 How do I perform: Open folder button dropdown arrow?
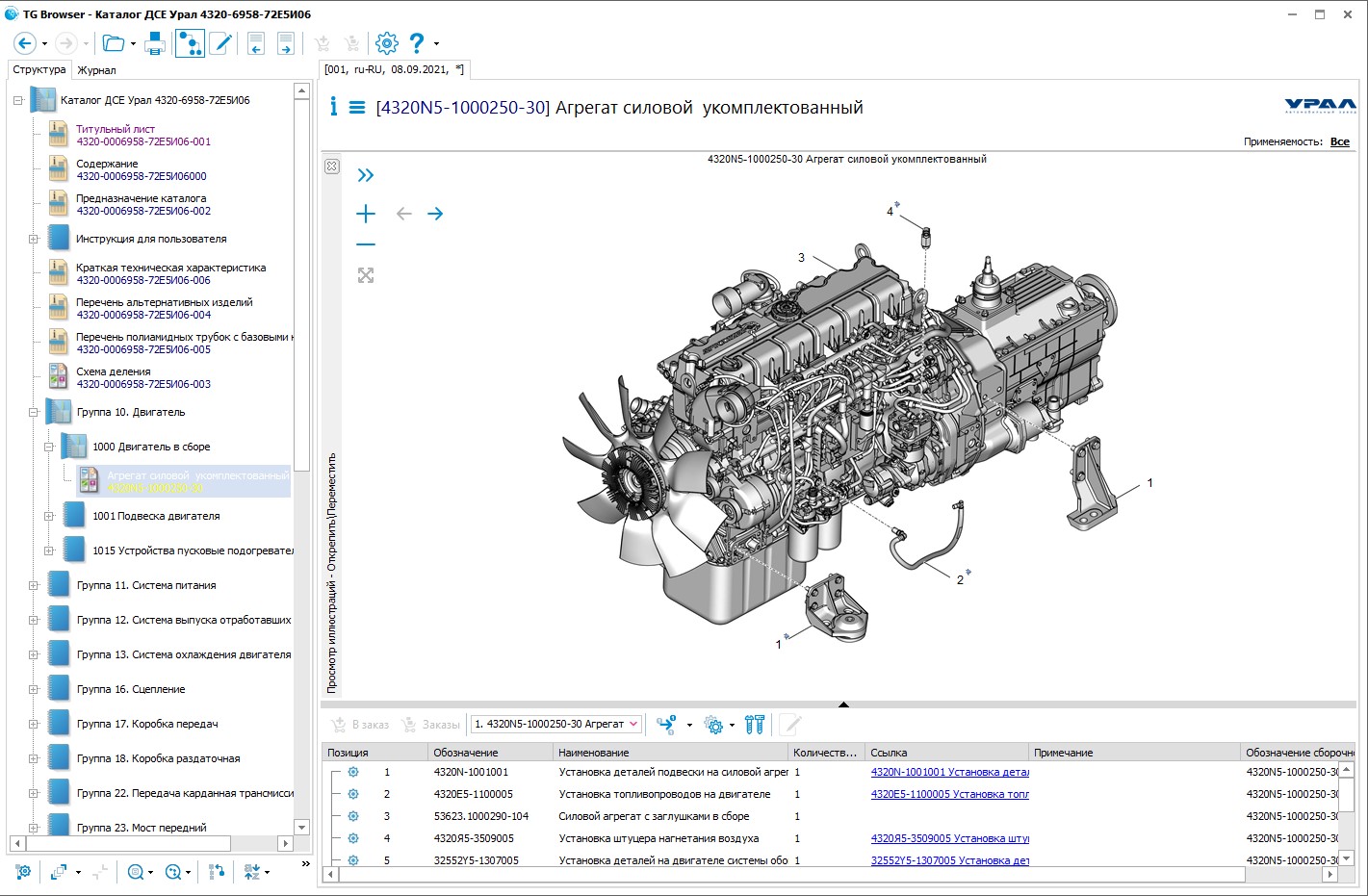[x=133, y=44]
